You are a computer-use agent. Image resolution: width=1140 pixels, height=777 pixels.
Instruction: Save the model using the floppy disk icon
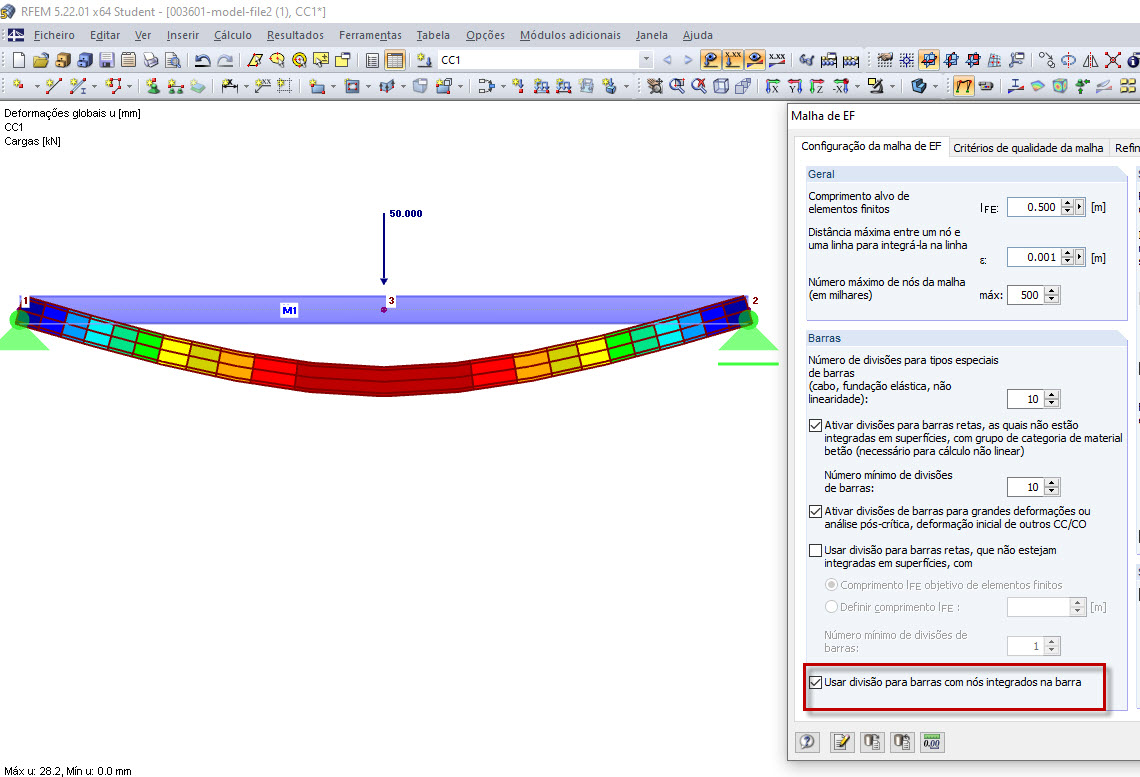tap(107, 60)
